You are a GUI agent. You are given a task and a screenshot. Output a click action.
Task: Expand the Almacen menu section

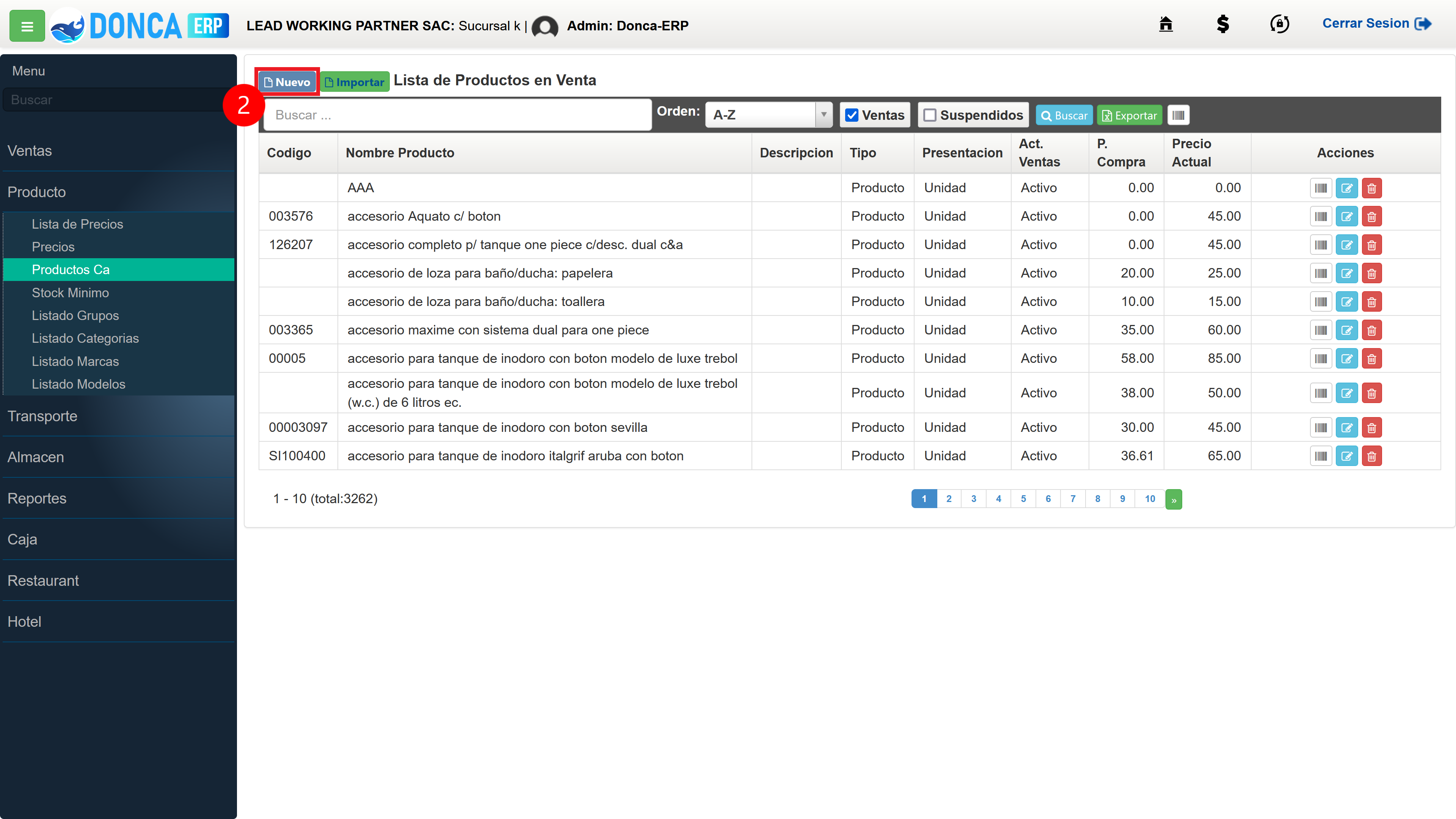tap(119, 457)
